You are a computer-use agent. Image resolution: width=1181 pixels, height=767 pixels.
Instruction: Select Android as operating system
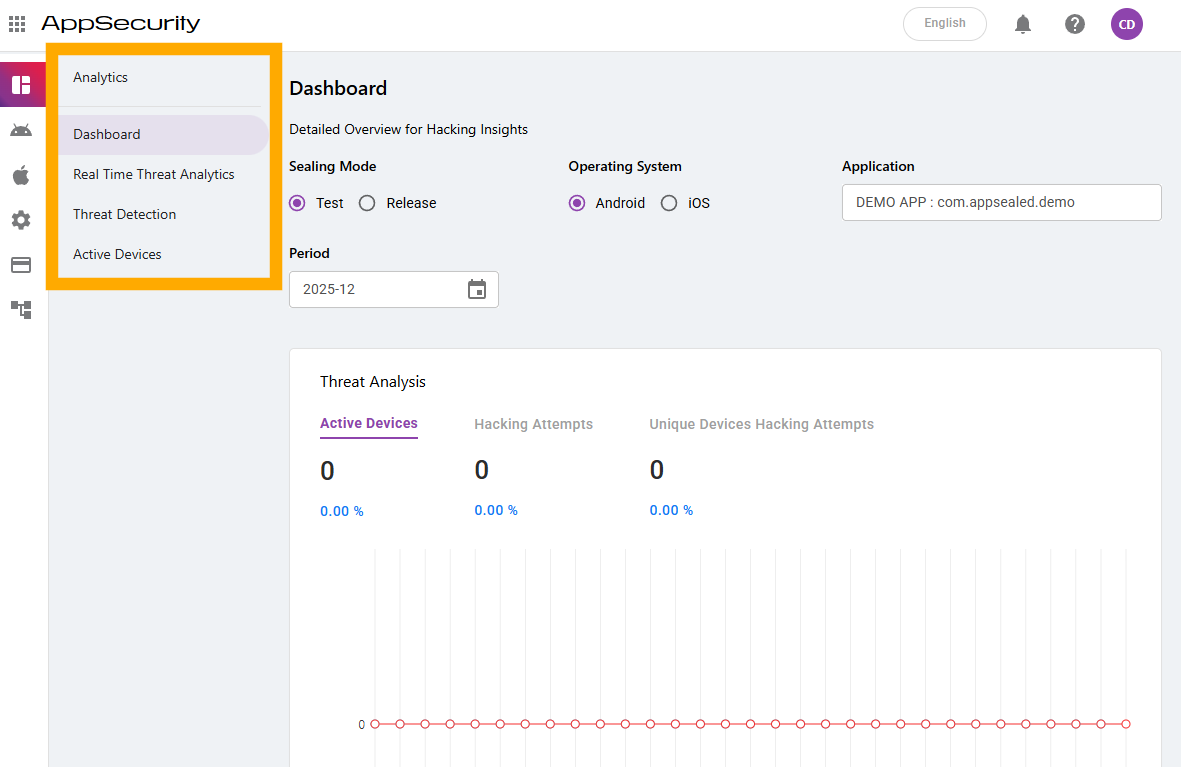(x=577, y=203)
